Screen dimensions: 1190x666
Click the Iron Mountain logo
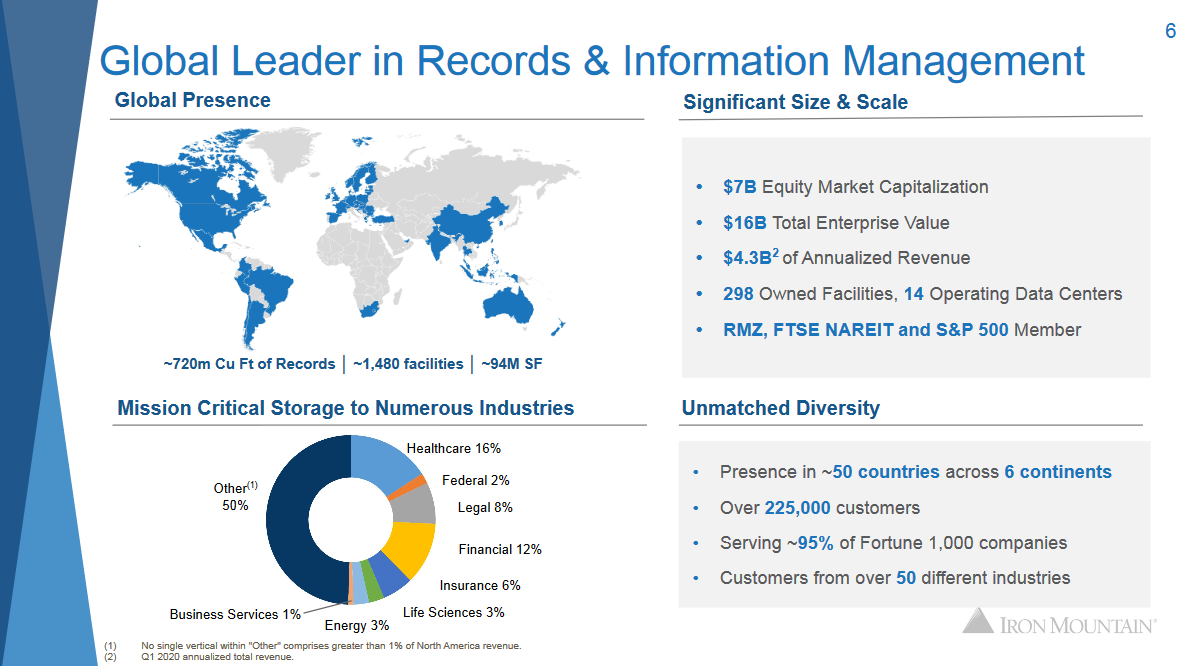(1059, 621)
